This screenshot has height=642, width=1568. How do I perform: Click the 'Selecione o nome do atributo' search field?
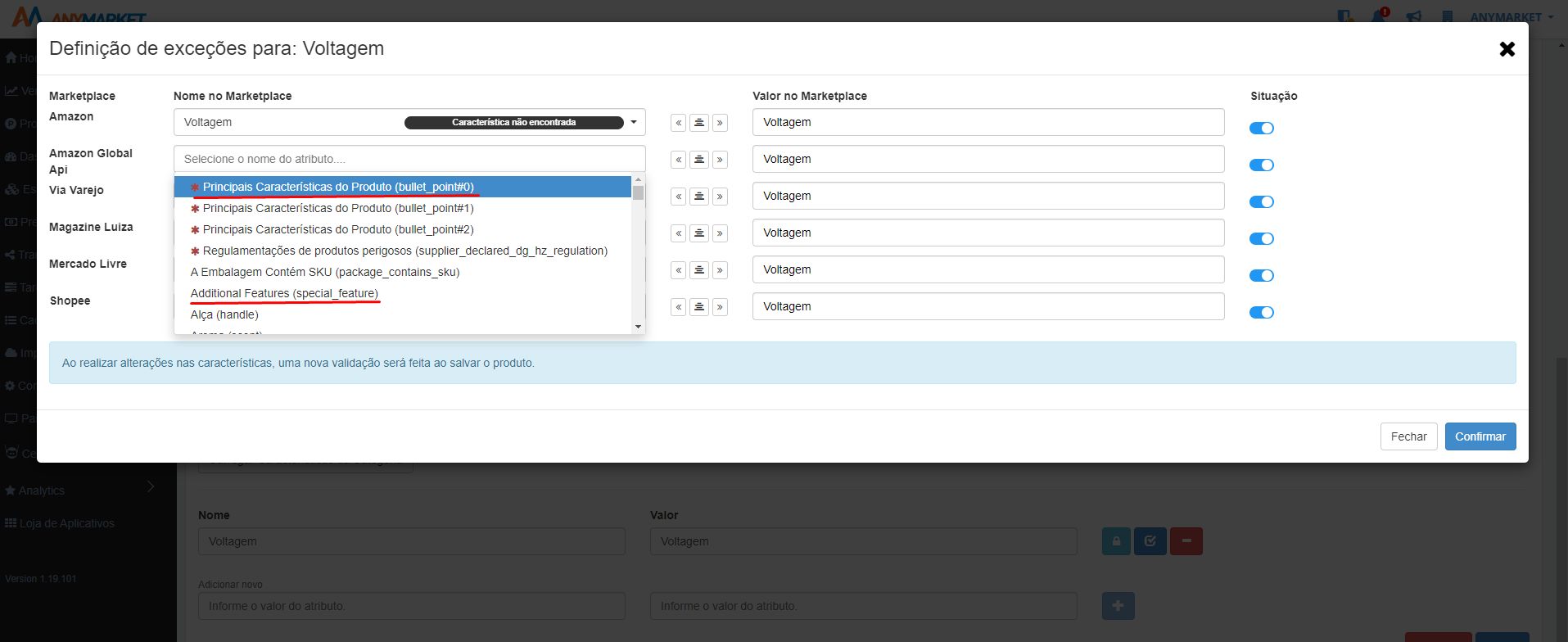pyautogui.click(x=409, y=159)
